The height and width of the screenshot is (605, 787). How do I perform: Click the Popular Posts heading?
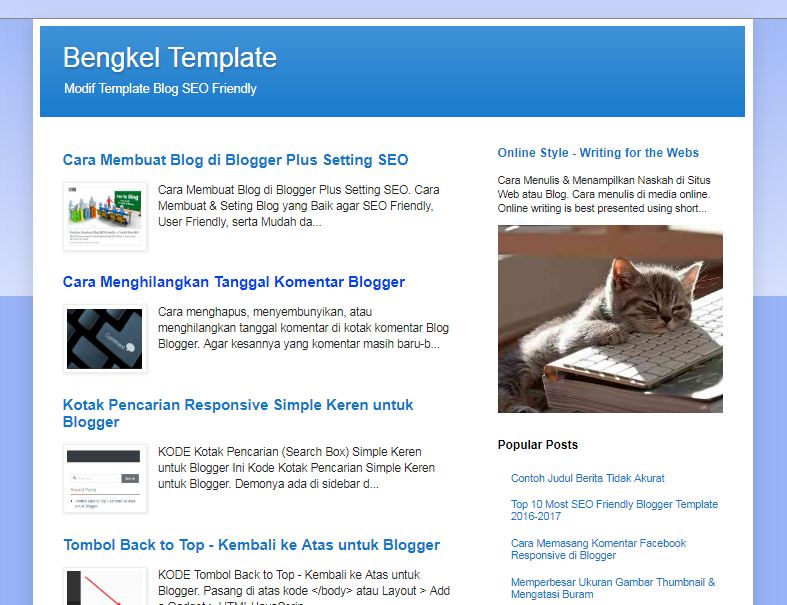click(x=538, y=445)
